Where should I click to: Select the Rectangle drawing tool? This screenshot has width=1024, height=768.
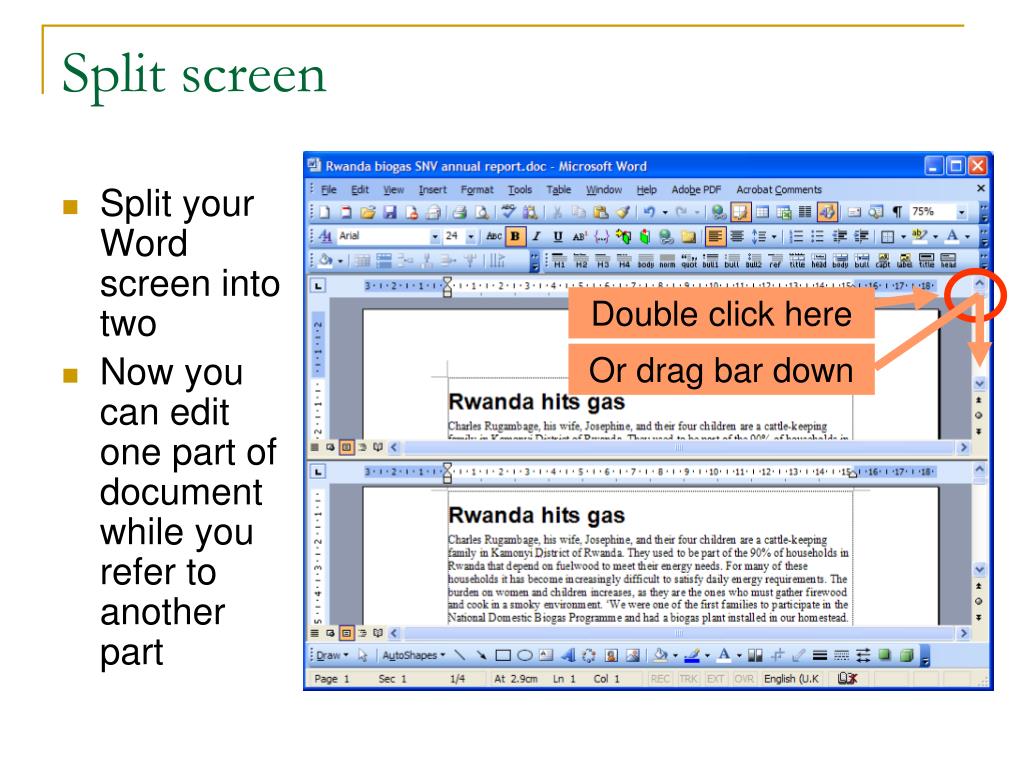click(503, 655)
